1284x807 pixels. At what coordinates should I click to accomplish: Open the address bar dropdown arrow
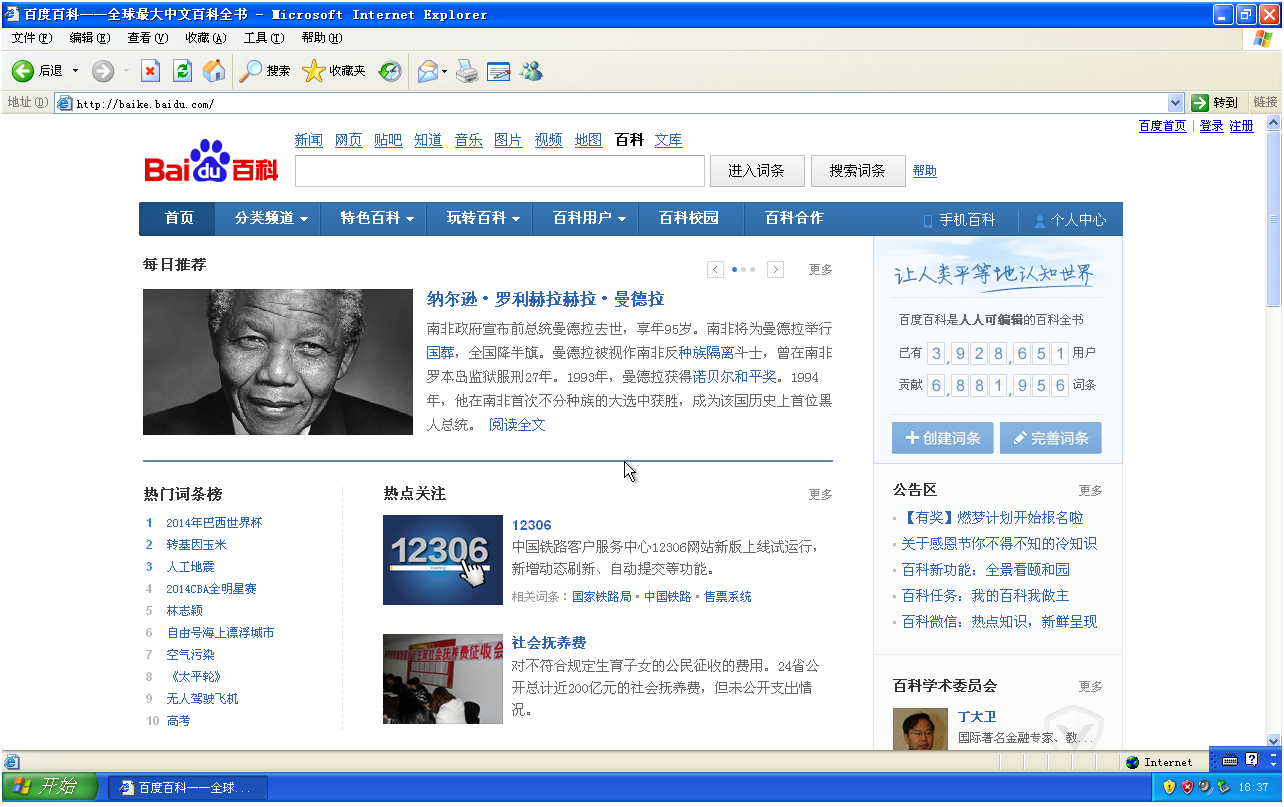pos(1176,102)
